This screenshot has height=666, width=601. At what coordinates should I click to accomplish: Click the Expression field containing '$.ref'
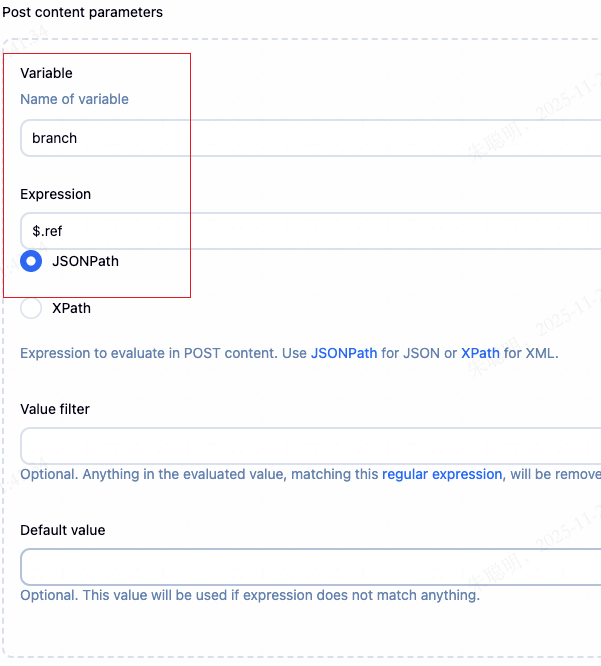pos(300,231)
